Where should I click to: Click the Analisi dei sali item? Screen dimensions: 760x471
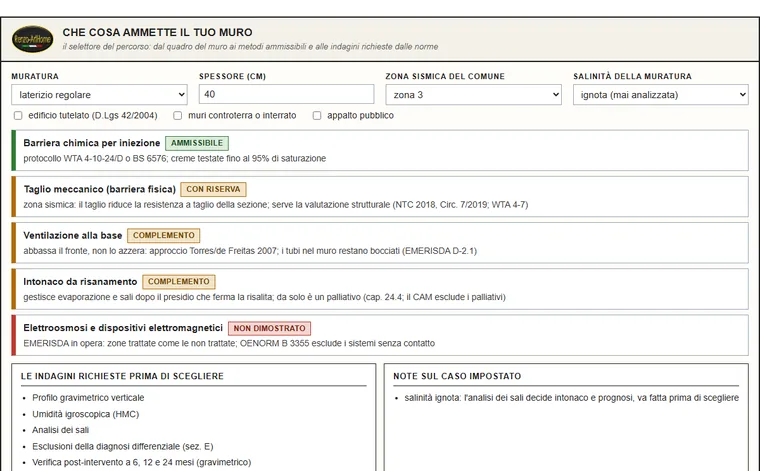pos(61,430)
